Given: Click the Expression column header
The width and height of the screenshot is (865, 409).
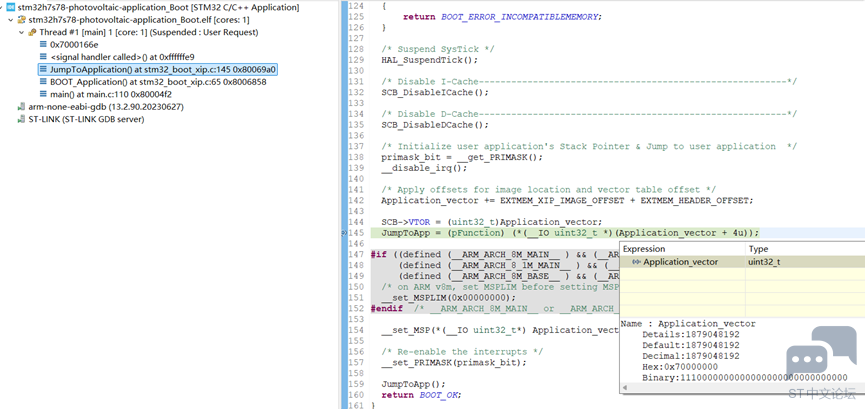Looking at the screenshot, I should tap(683, 249).
